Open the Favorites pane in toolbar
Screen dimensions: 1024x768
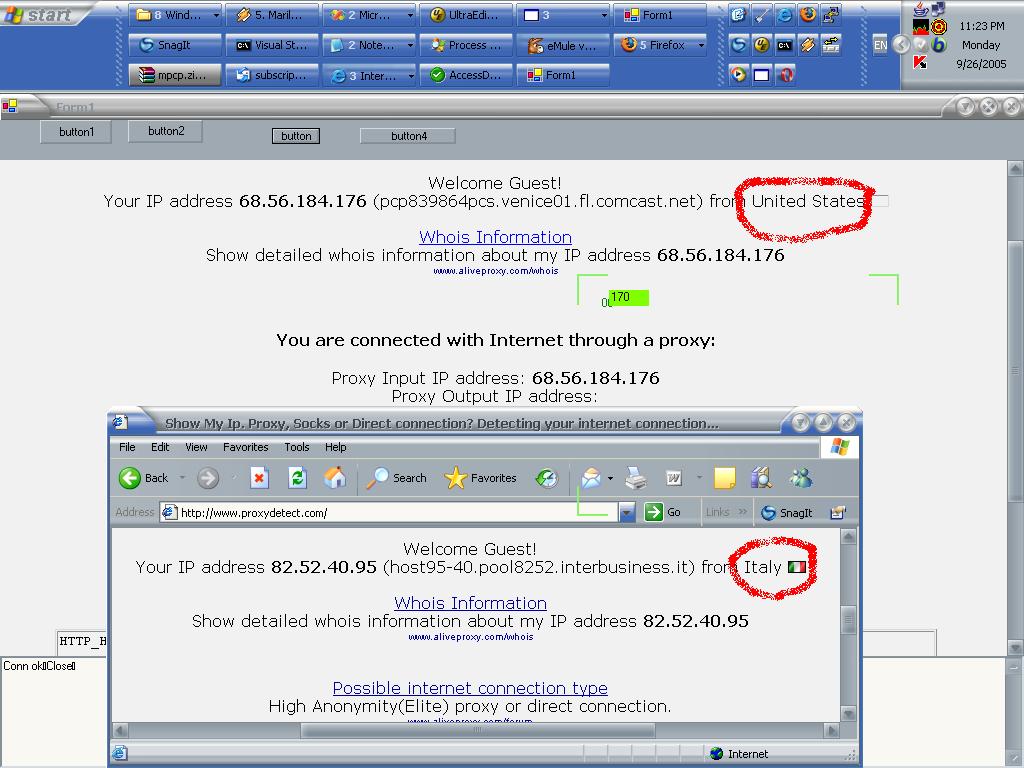(x=480, y=478)
